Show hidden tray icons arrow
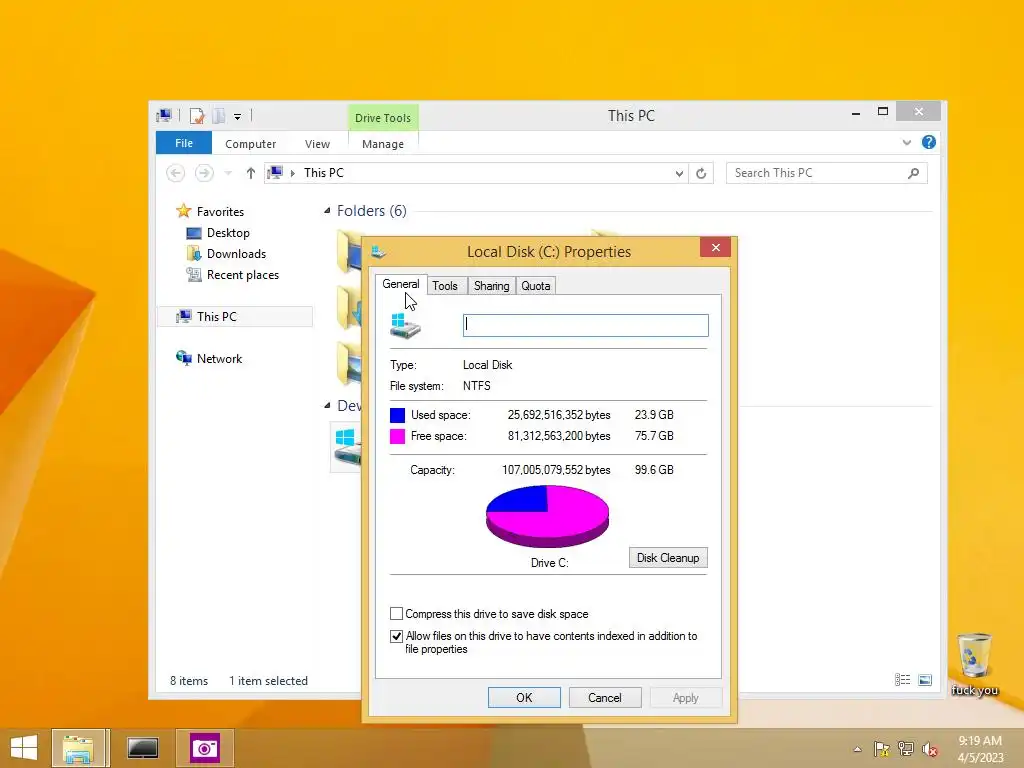1024x768 pixels. coord(857,749)
